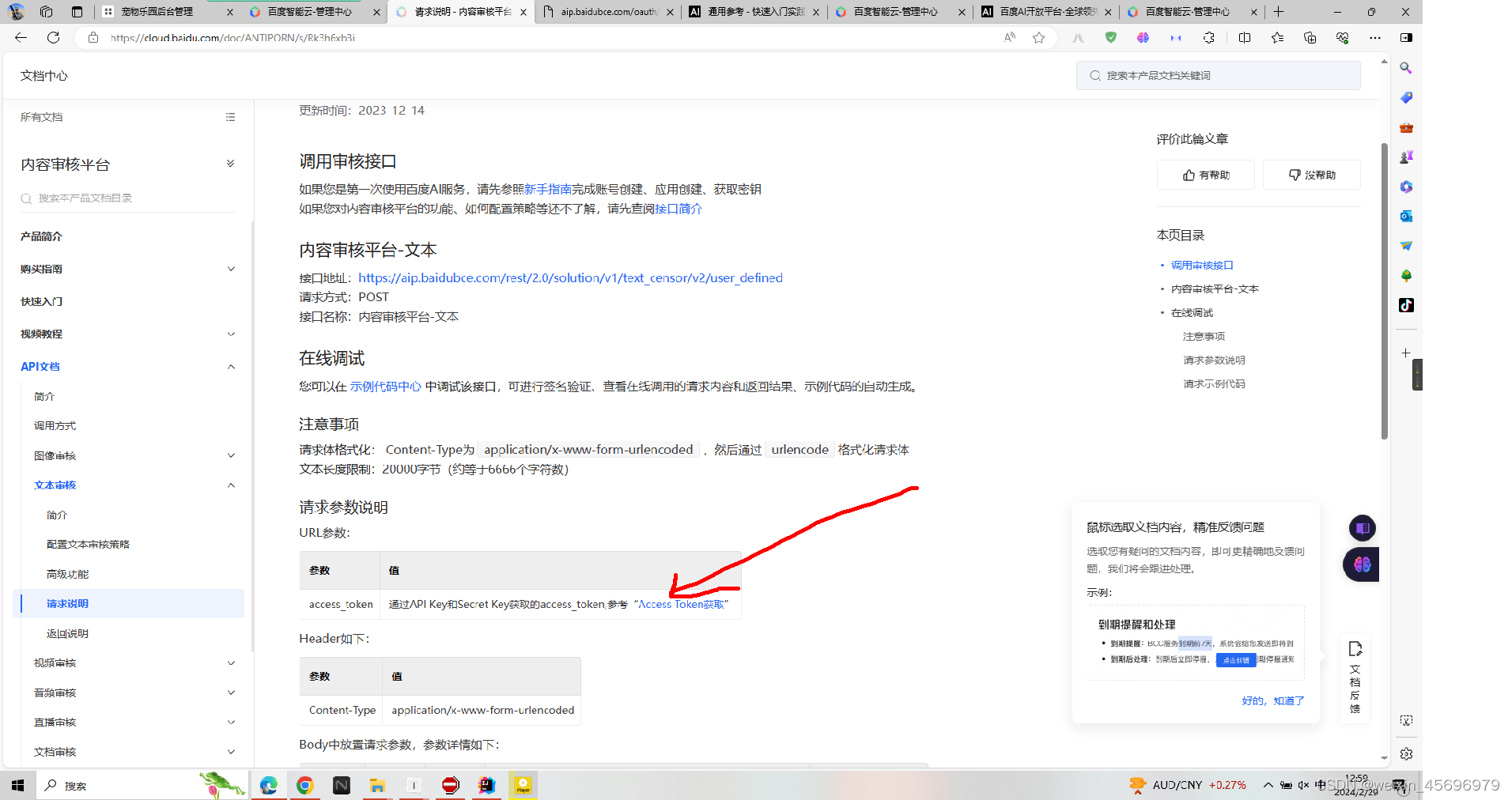The image size is (1512, 800).
Task: Open the Collections icon
Action: (x=1310, y=37)
